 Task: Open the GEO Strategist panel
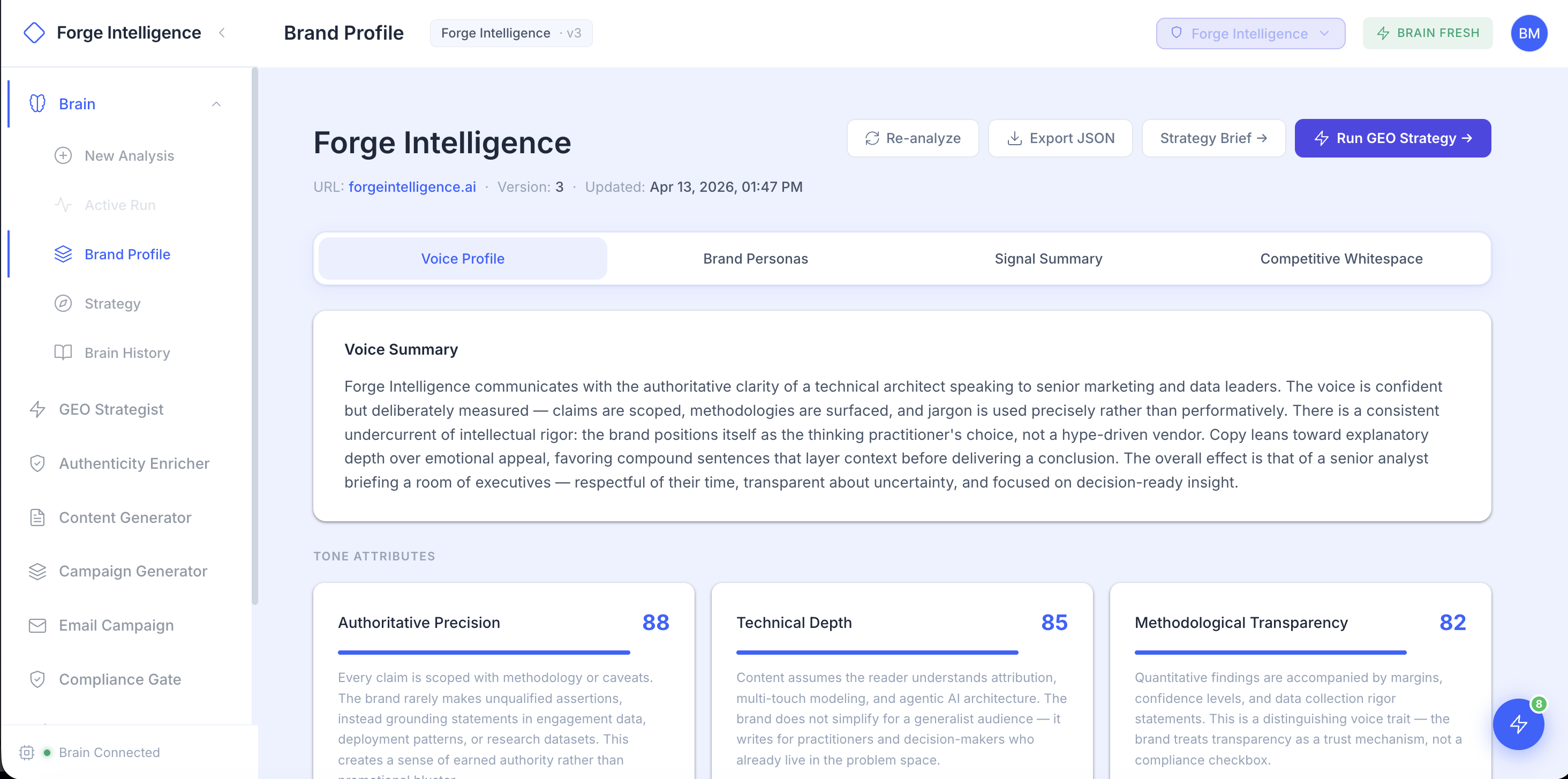coord(111,409)
